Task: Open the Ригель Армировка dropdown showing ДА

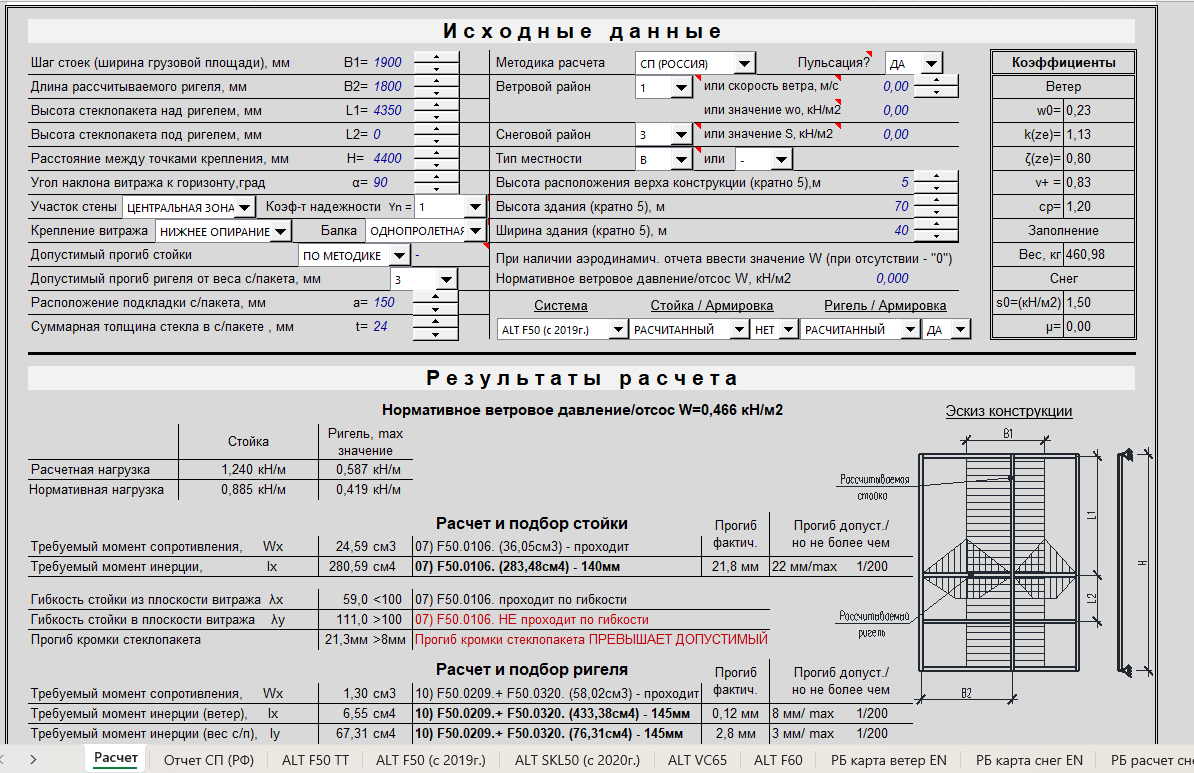Action: tap(961, 330)
